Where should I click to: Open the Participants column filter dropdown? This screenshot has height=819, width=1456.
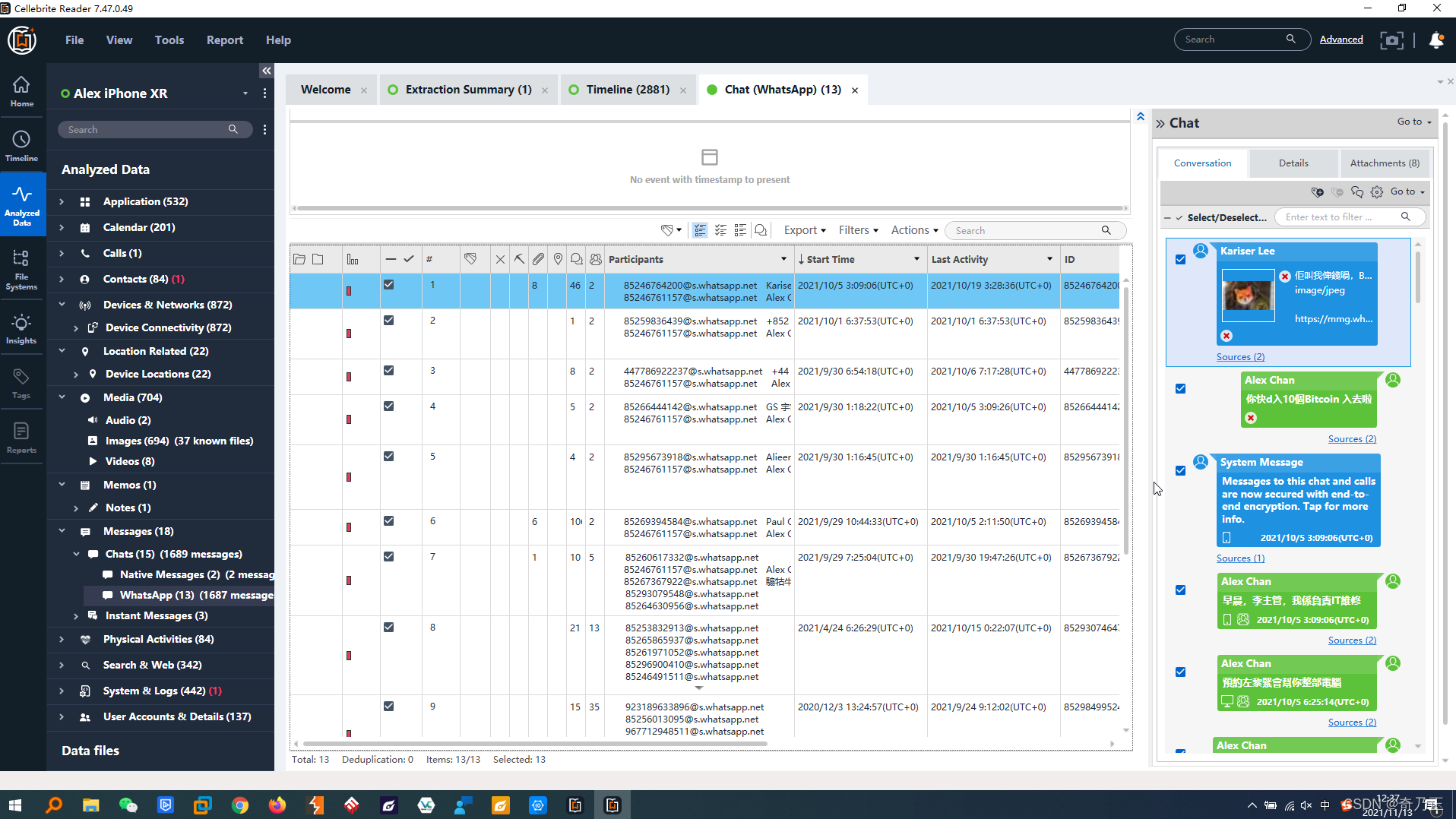click(784, 259)
